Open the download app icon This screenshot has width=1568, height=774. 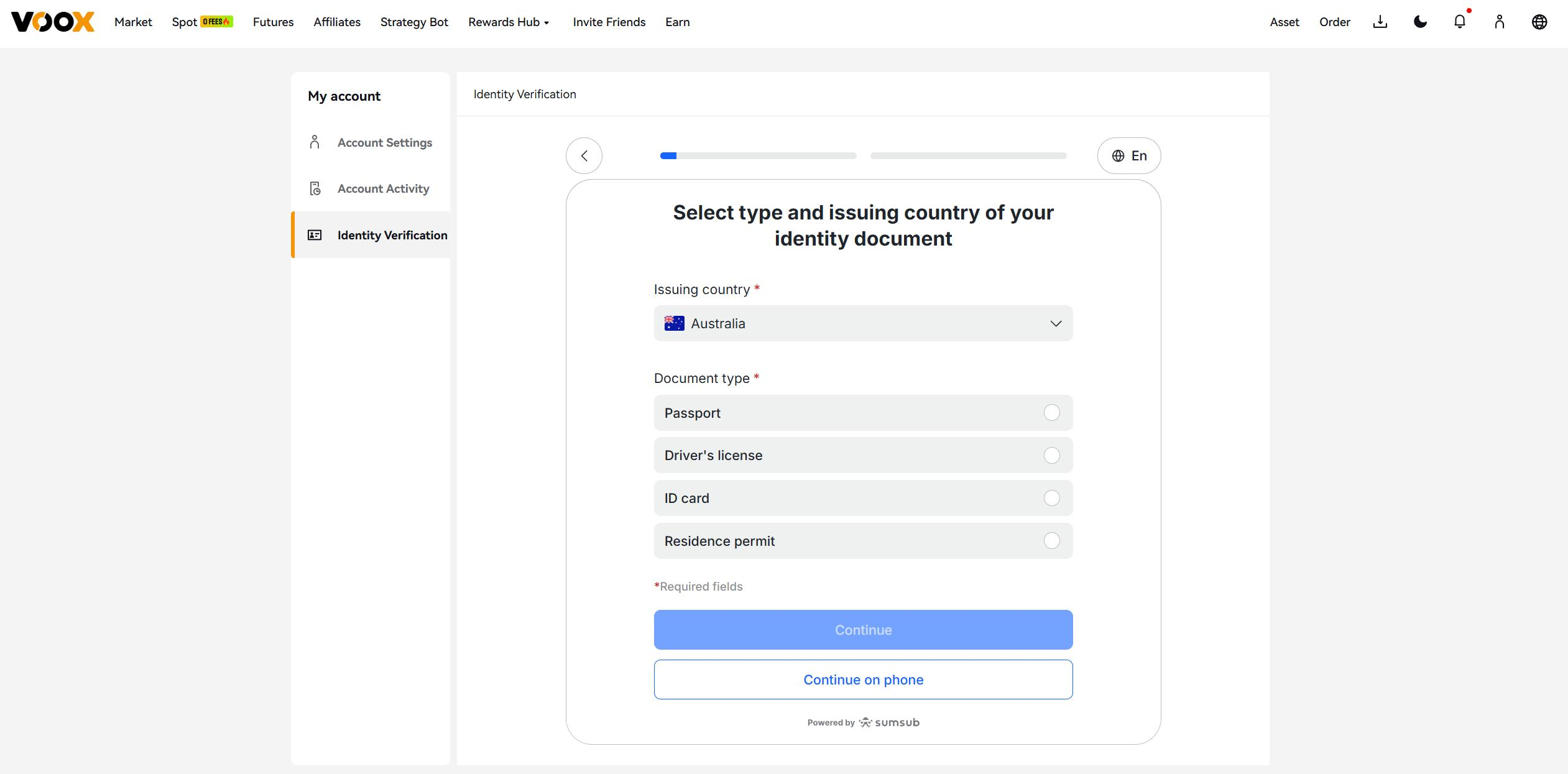pos(1380,22)
